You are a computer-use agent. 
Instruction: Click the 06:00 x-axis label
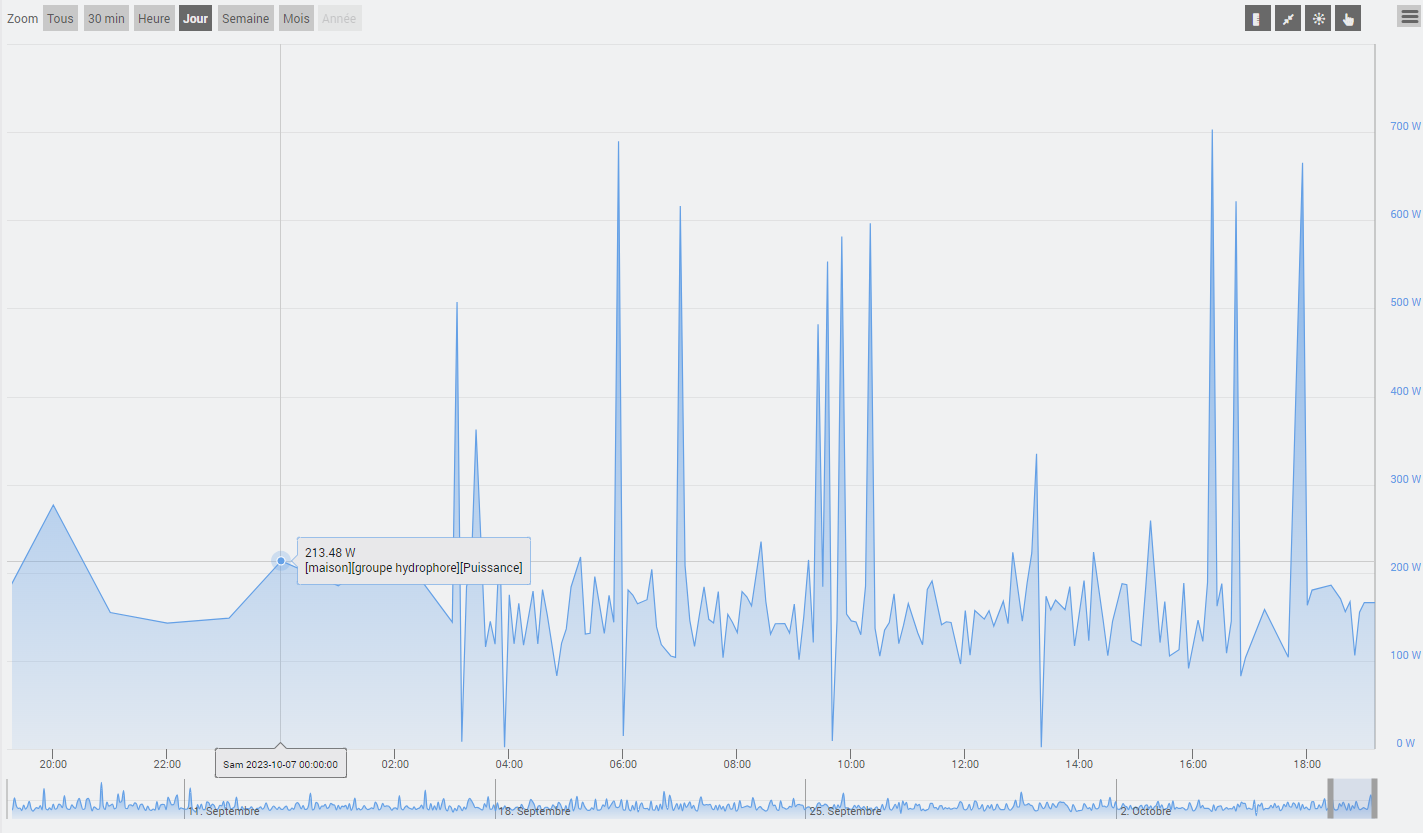pos(622,764)
